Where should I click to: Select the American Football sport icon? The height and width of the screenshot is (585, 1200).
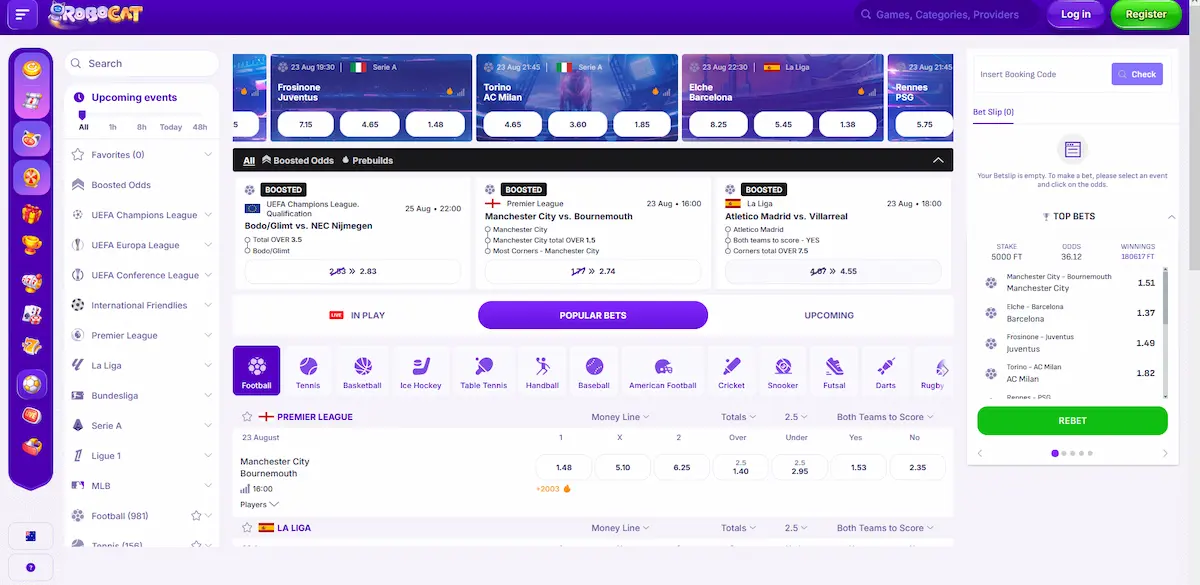point(662,370)
